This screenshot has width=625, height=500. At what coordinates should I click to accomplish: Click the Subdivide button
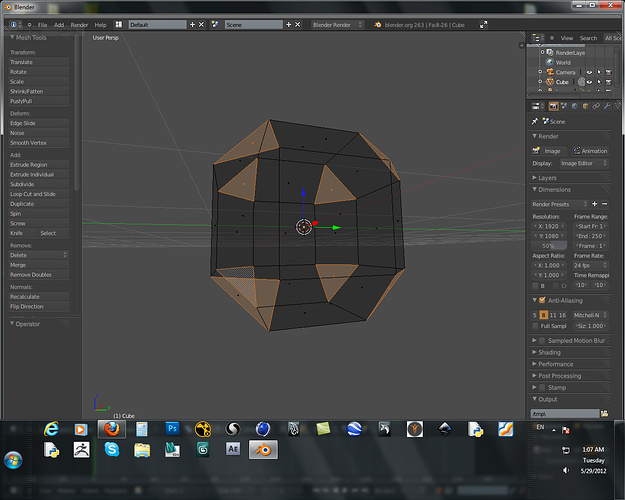pyautogui.click(x=39, y=184)
